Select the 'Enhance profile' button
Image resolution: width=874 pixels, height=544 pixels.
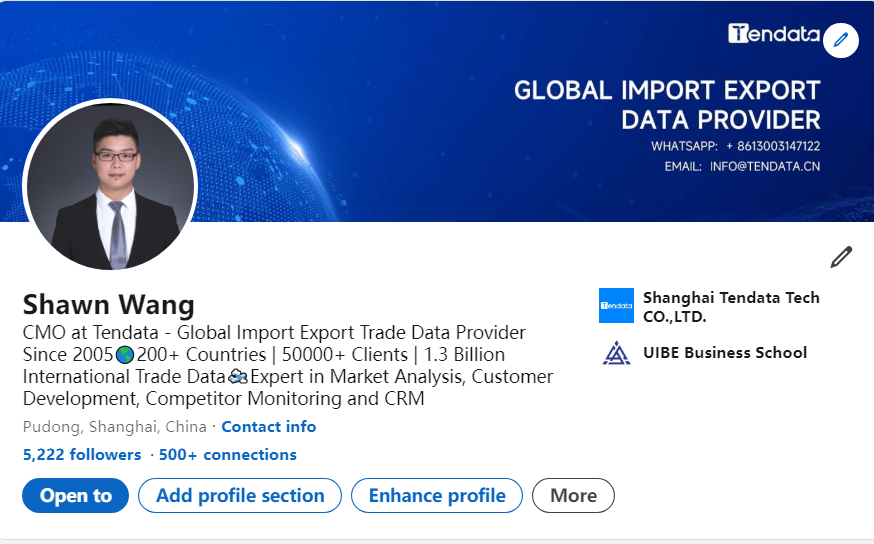[437, 496]
